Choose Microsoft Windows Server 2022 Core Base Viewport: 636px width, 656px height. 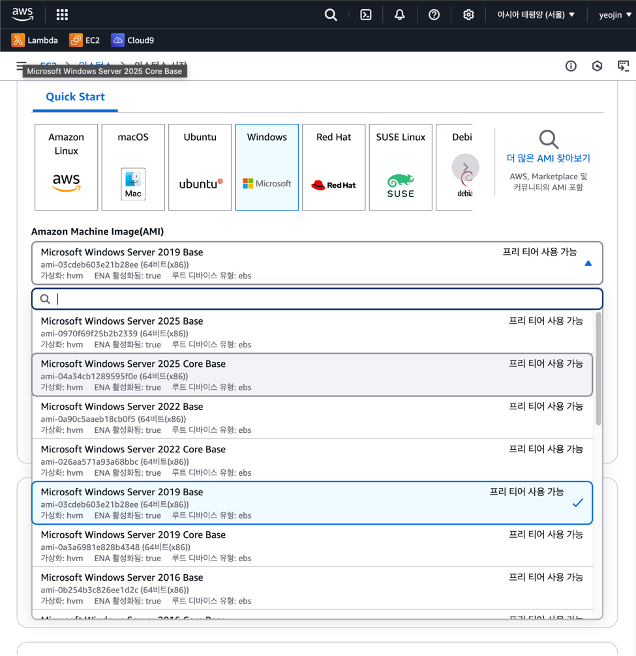[313, 460]
